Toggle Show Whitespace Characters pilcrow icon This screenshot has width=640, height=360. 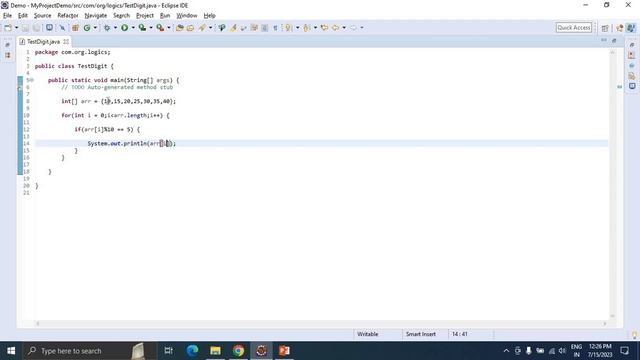point(276,28)
